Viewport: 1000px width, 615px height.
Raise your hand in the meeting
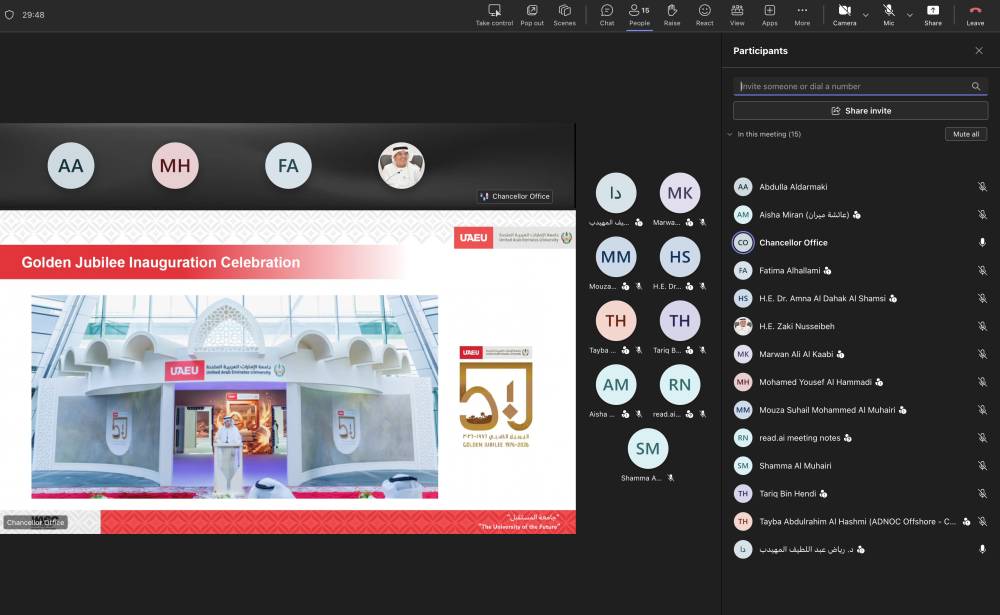pos(672,14)
